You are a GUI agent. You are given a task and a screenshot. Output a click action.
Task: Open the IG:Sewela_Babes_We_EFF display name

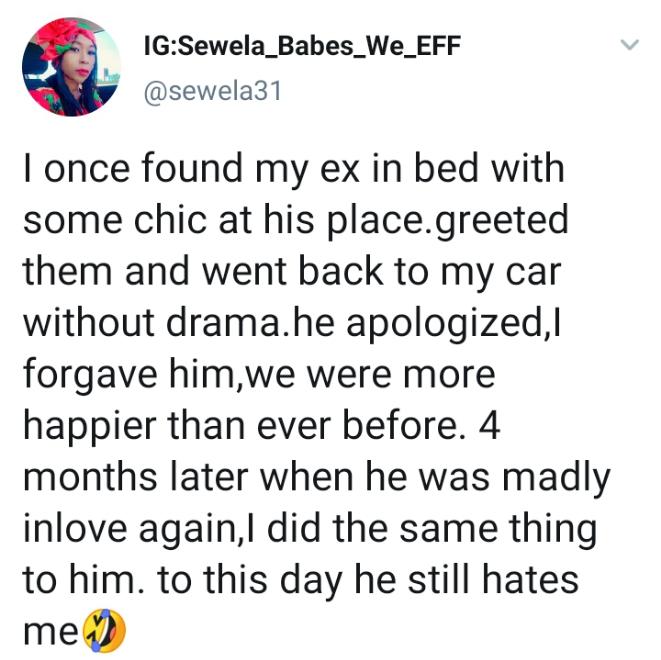(301, 47)
